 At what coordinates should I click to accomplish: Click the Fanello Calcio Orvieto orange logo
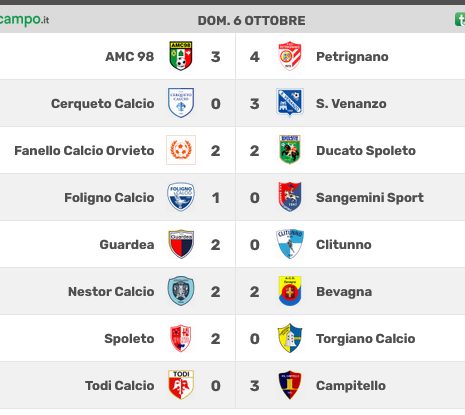coord(181,150)
